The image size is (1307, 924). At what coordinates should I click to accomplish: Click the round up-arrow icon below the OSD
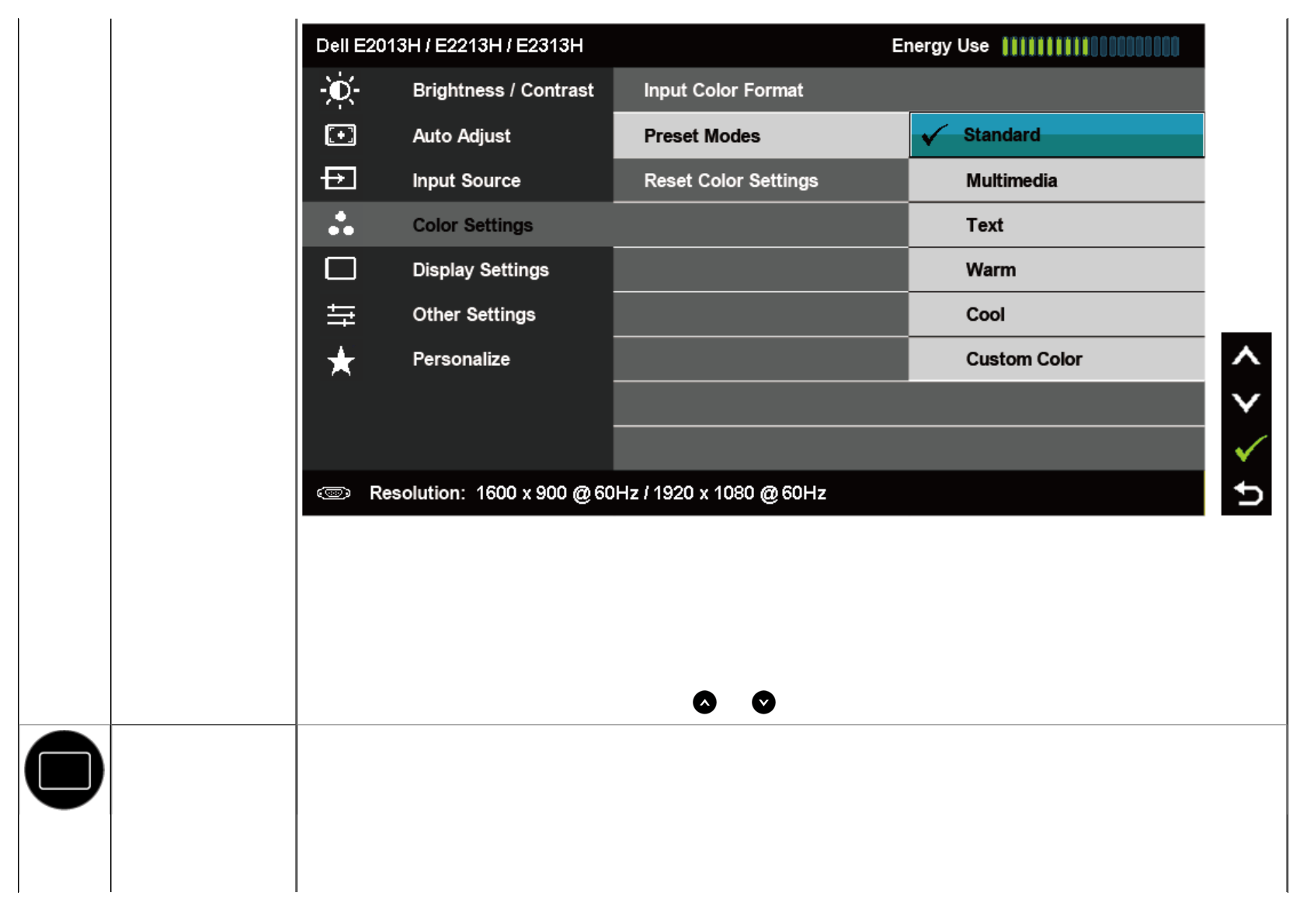point(704,703)
